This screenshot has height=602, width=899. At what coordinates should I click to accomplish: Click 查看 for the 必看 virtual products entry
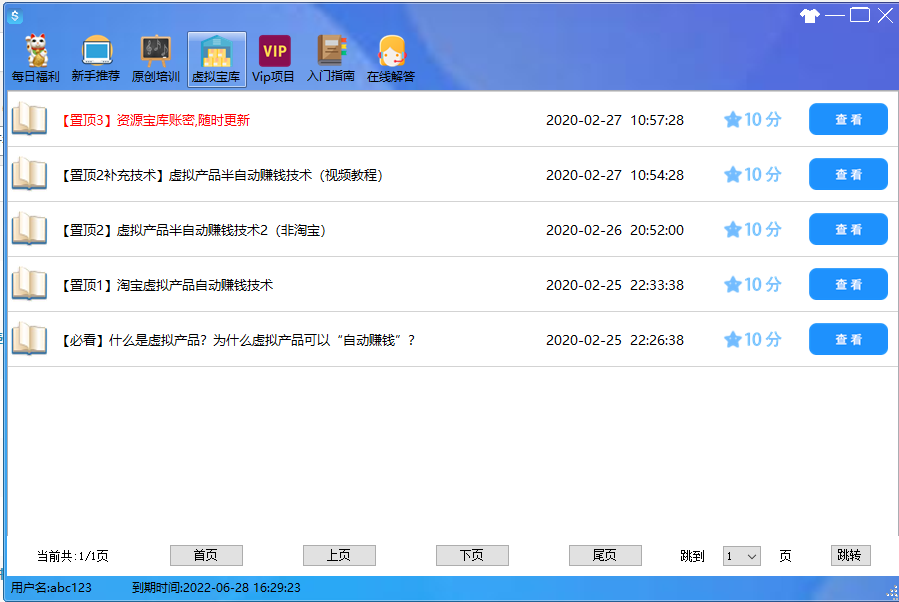coord(848,340)
